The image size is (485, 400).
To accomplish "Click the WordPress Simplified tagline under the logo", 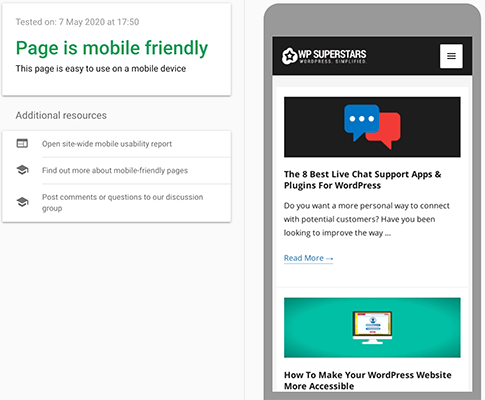I will (x=333, y=62).
